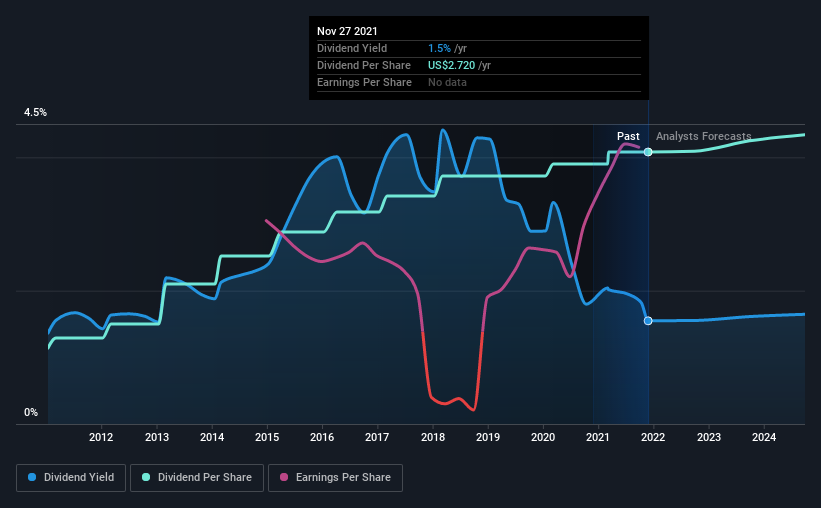The width and height of the screenshot is (821, 508).
Task: Select the 2015 label on the x-axis
Action: [x=267, y=437]
